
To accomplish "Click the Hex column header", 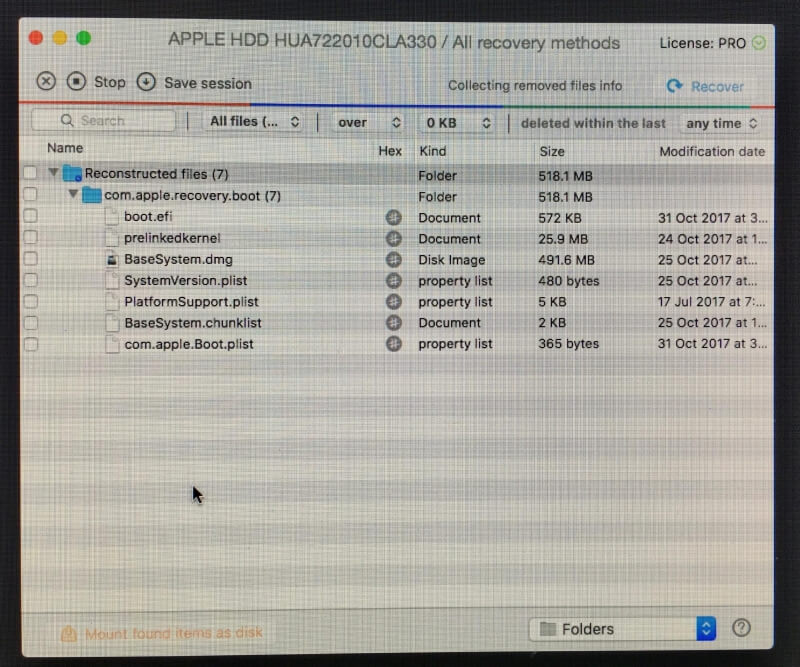I will (x=390, y=151).
